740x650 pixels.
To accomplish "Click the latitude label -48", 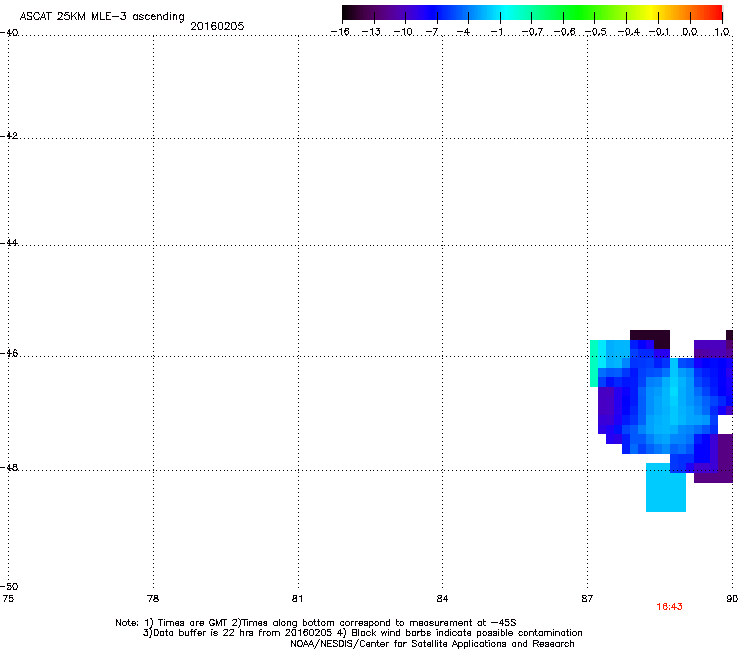I will (x=9, y=467).
